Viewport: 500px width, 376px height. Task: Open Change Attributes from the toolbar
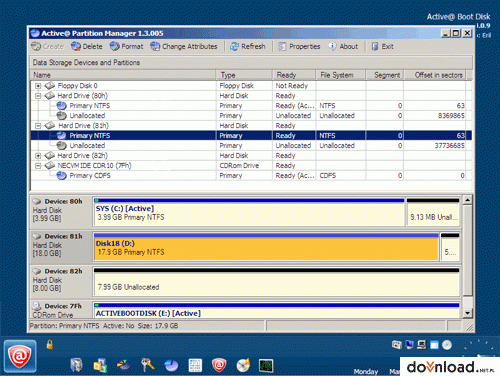pyautogui.click(x=184, y=47)
